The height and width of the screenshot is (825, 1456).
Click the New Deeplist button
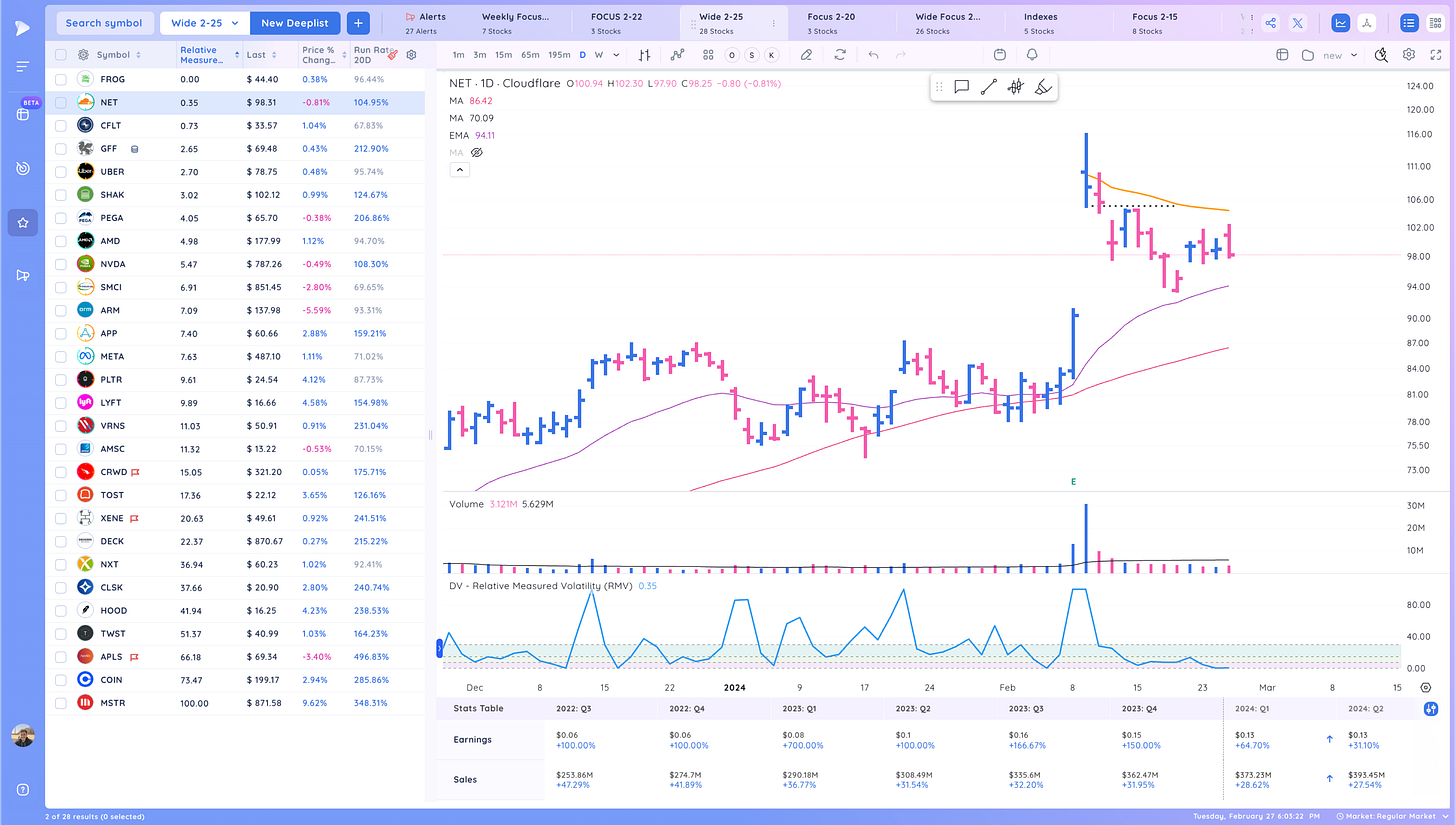(295, 22)
